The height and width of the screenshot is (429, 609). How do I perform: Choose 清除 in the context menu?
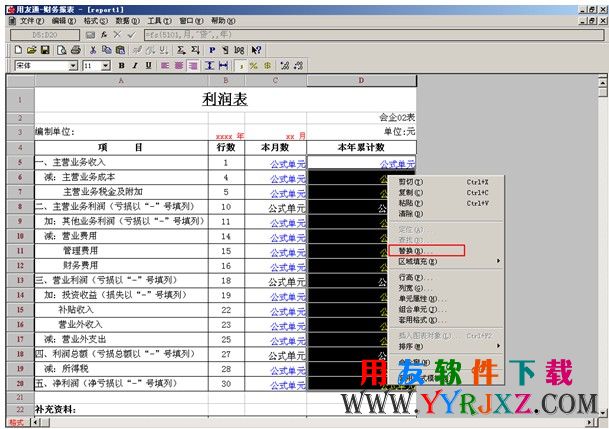click(x=446, y=214)
